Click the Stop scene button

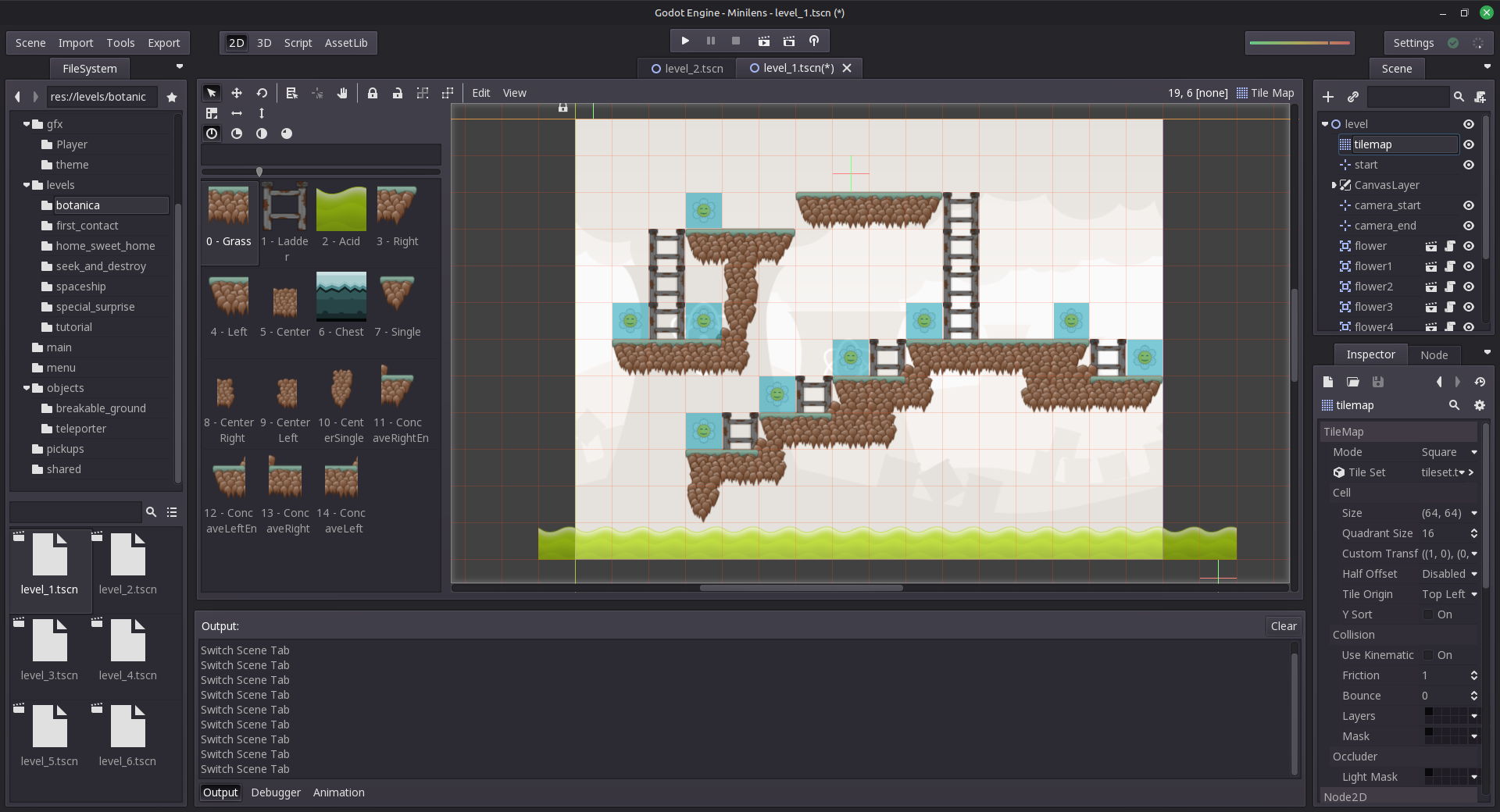coord(736,41)
